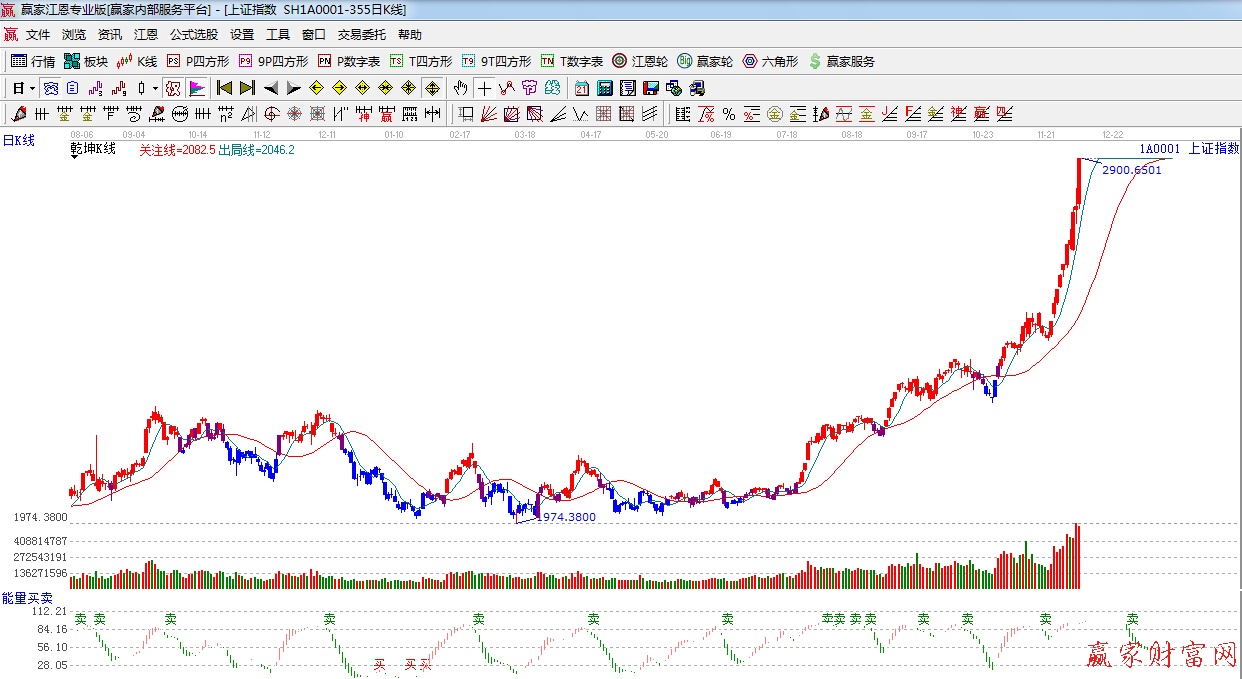
Task: Click the percent sign drawing tool
Action: tap(728, 113)
